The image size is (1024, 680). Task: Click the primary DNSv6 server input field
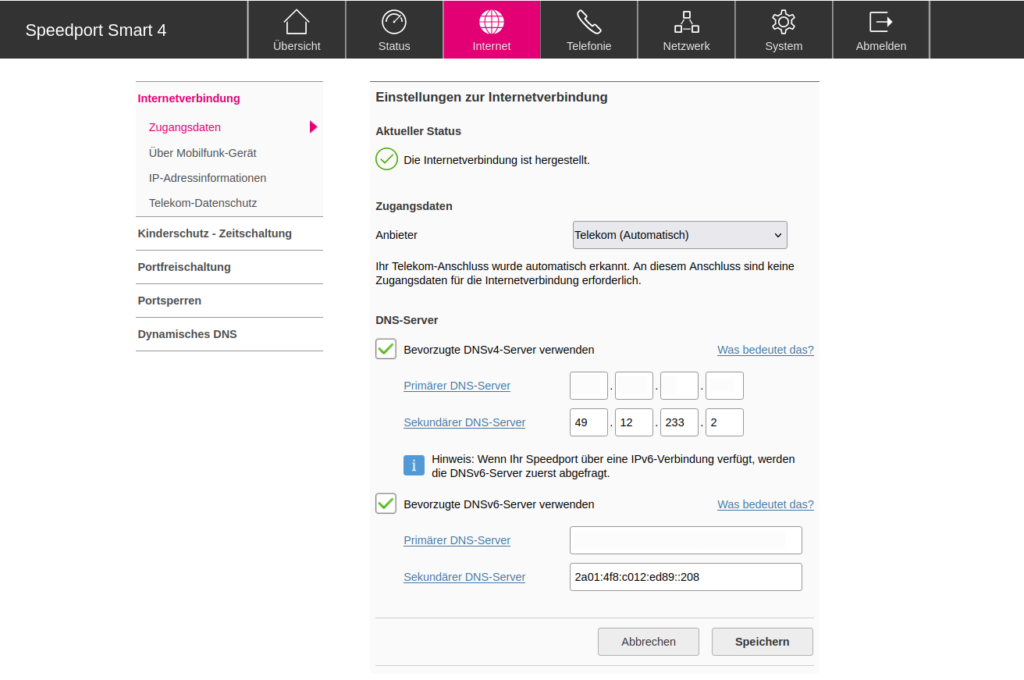point(685,540)
